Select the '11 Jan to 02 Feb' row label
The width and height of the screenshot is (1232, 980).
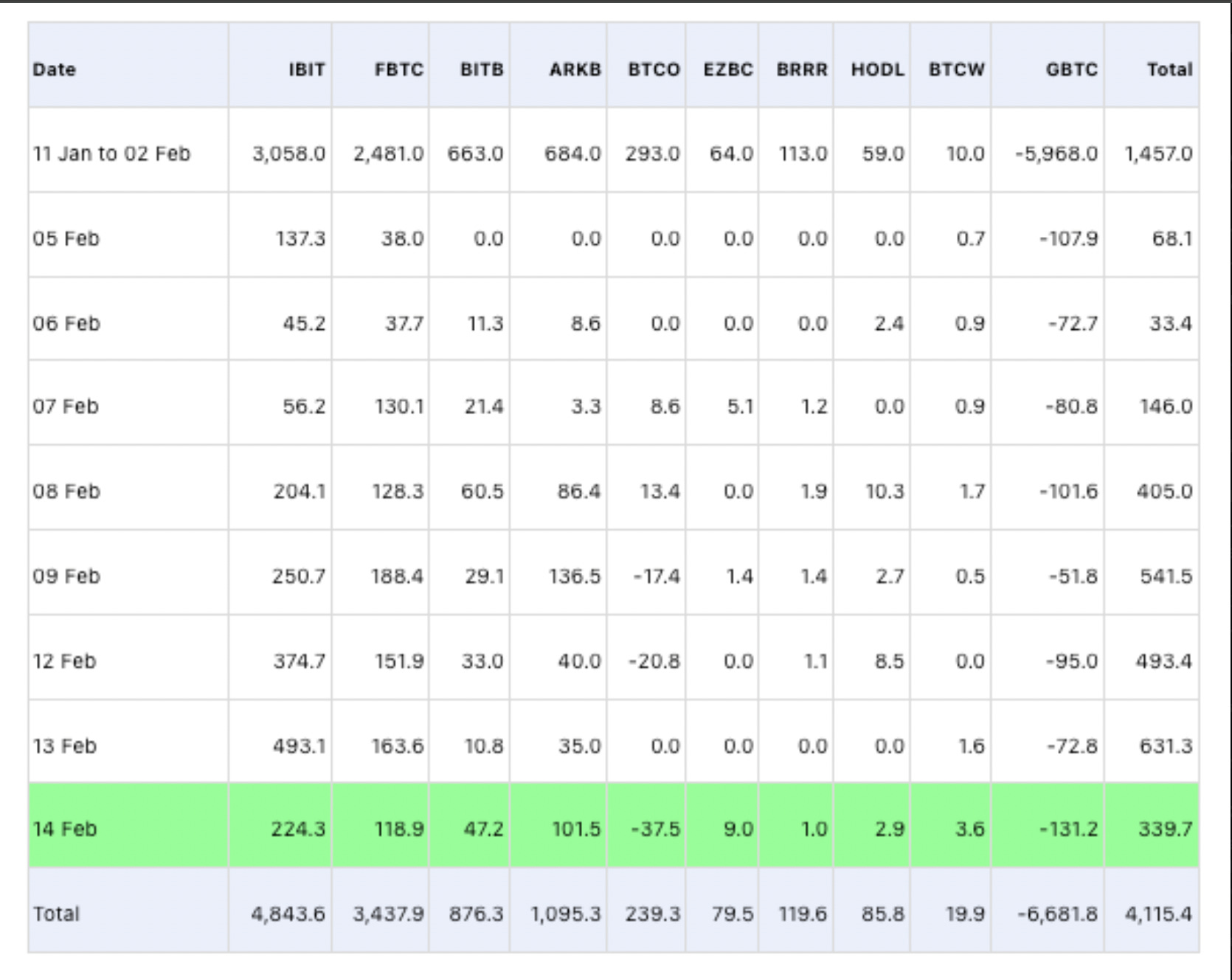point(111,153)
